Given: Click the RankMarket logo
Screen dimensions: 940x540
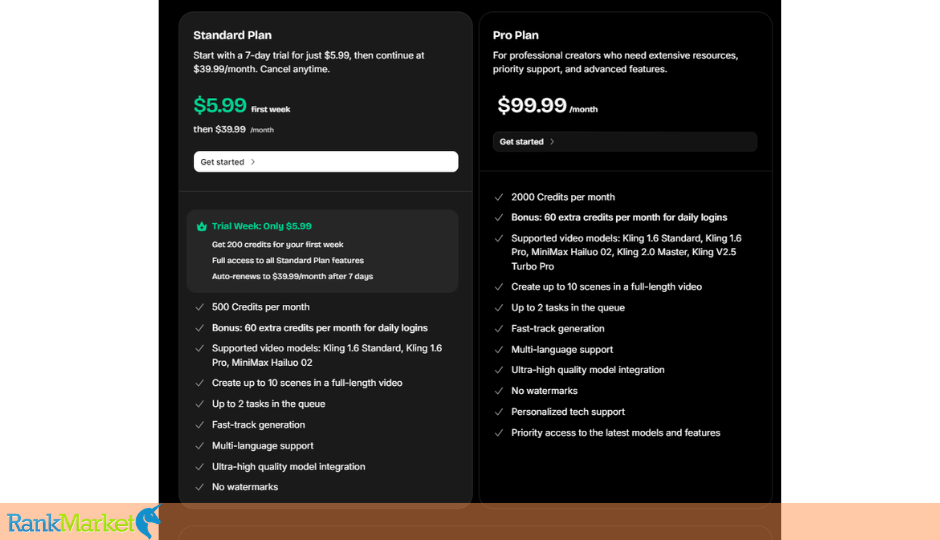Looking at the screenshot, I should click(83, 522).
